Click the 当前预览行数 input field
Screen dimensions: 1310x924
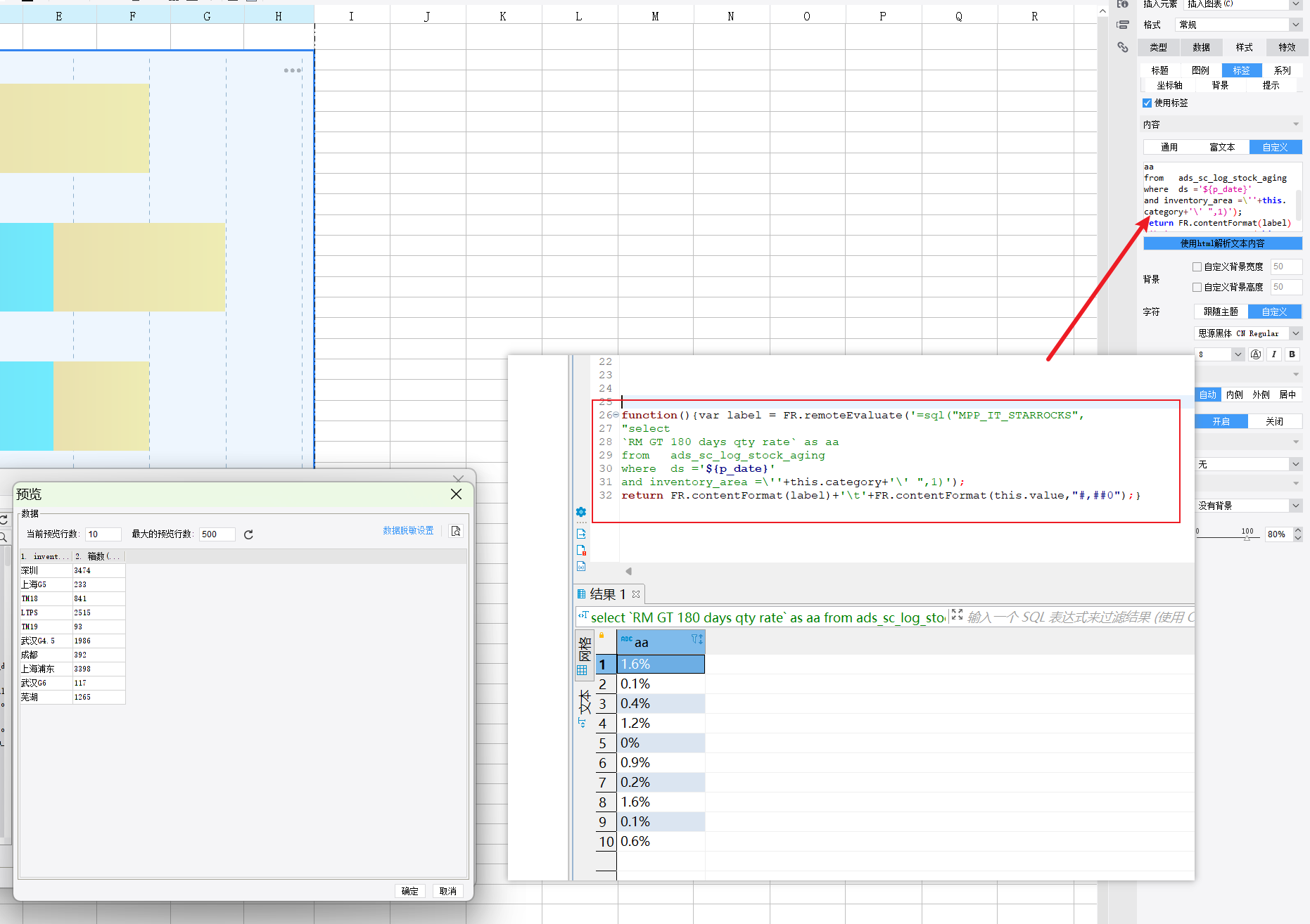point(103,534)
